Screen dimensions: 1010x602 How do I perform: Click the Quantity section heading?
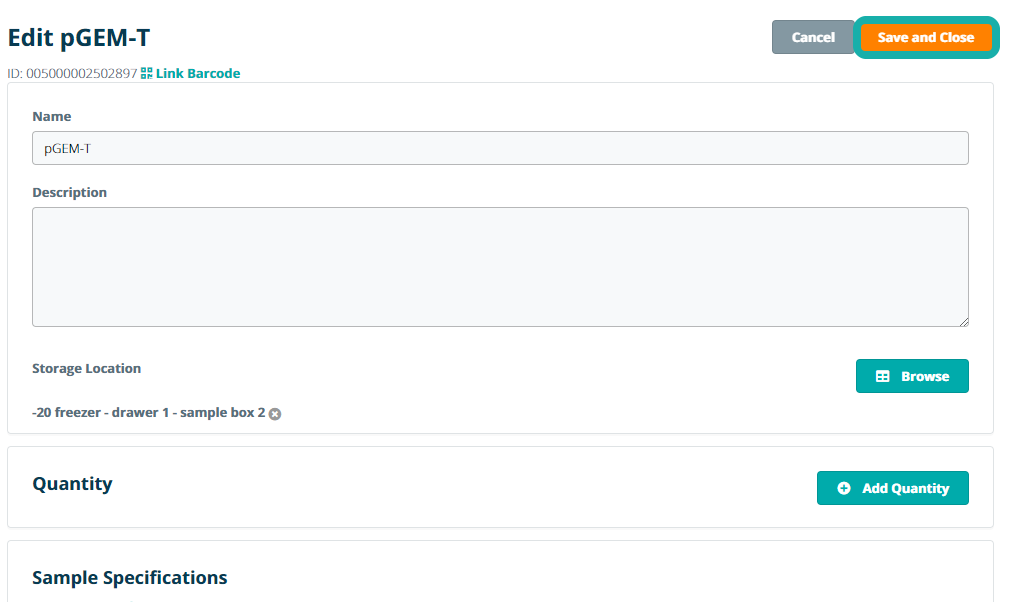pos(72,484)
